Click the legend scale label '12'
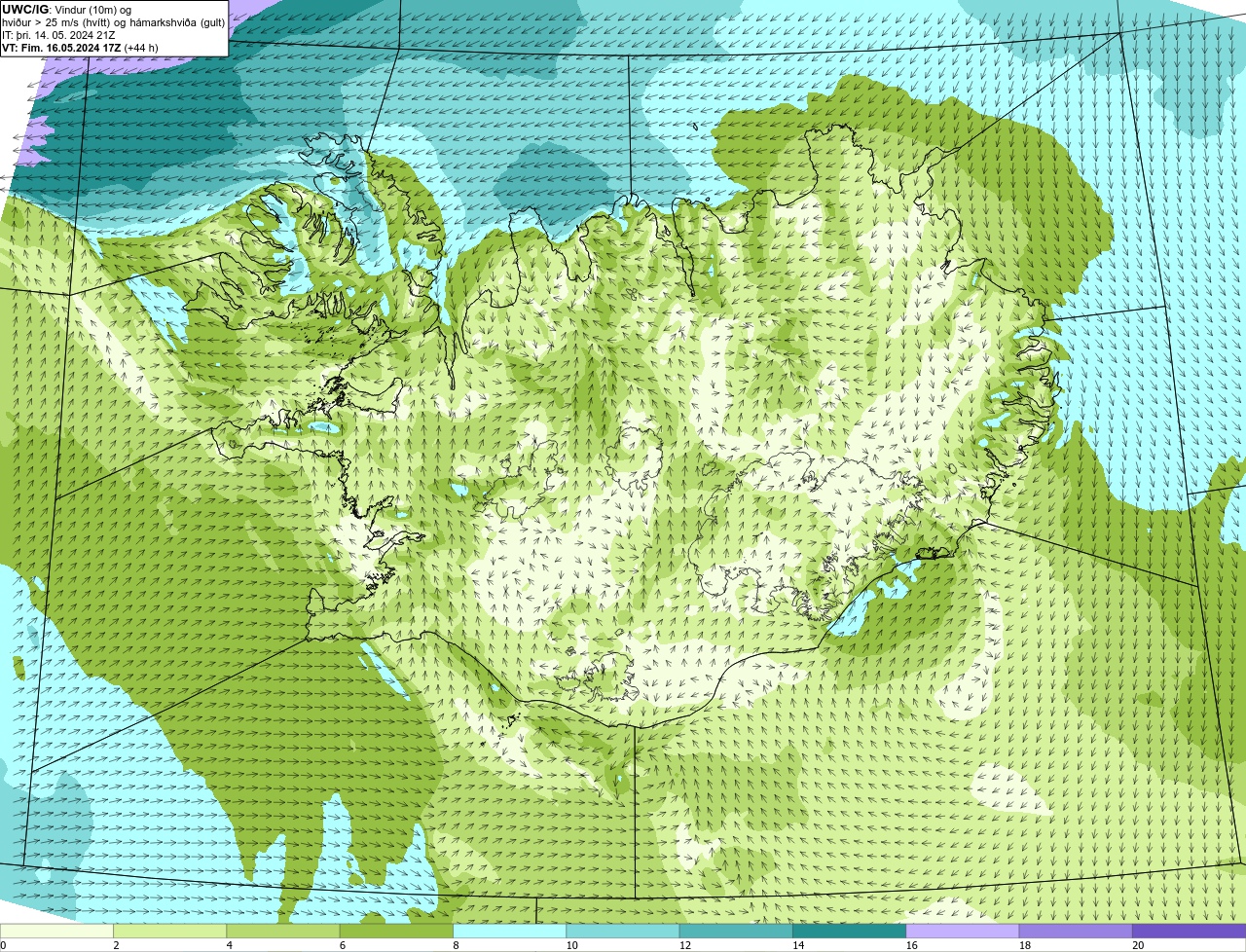Viewport: 1246px width, 952px height. 685,945
